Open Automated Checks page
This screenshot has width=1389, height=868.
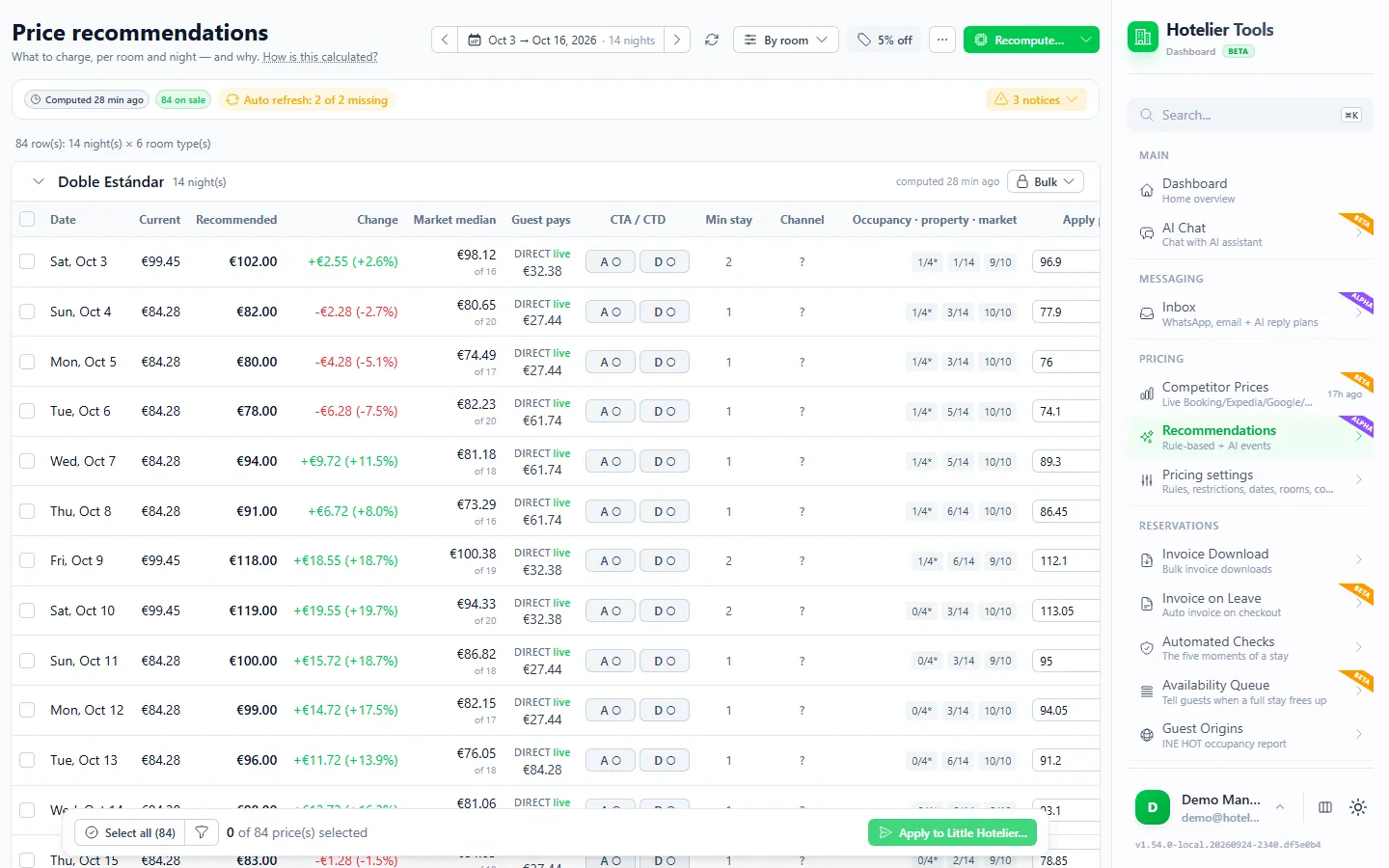[x=1250, y=648]
